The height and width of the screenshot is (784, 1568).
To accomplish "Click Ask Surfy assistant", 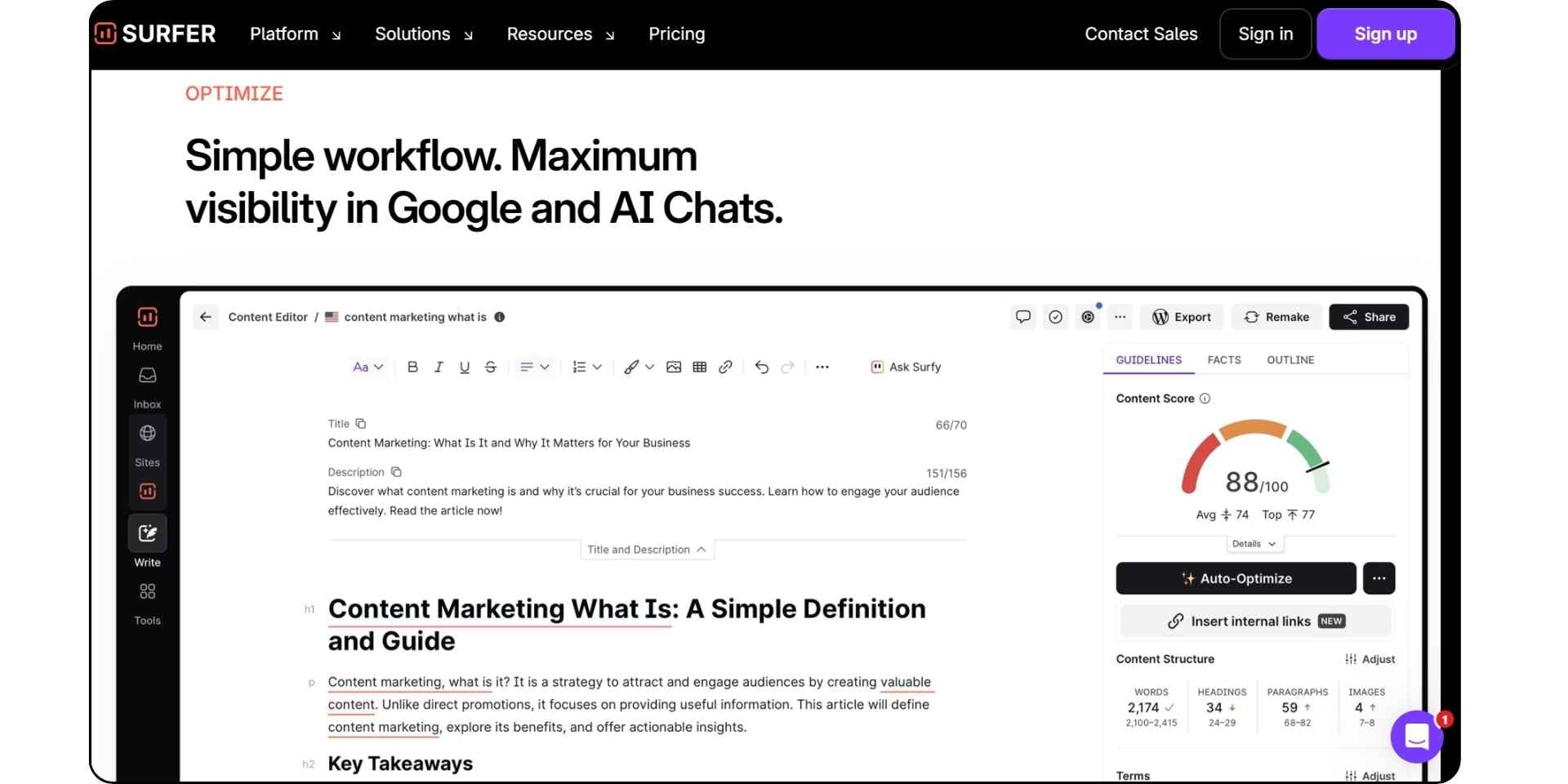I will (906, 367).
